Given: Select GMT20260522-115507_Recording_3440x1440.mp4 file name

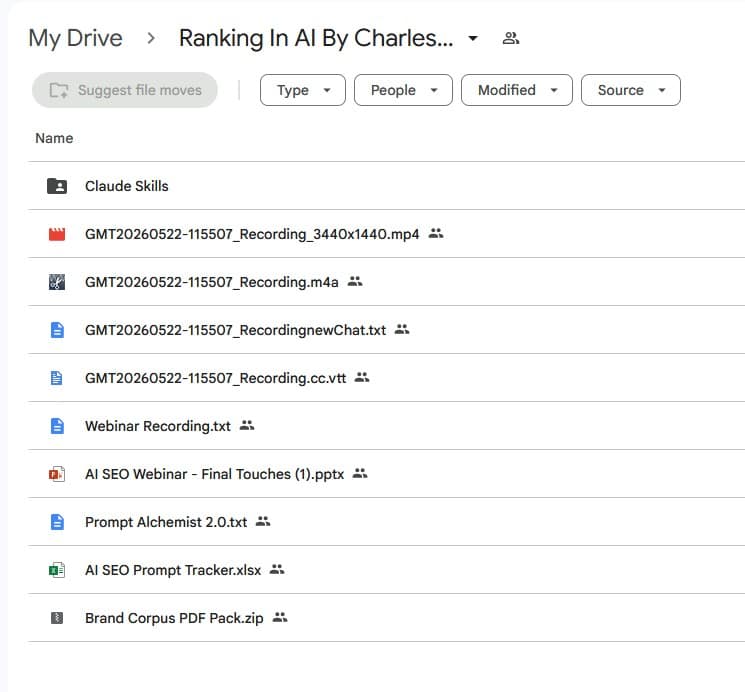Looking at the screenshot, I should click(252, 234).
